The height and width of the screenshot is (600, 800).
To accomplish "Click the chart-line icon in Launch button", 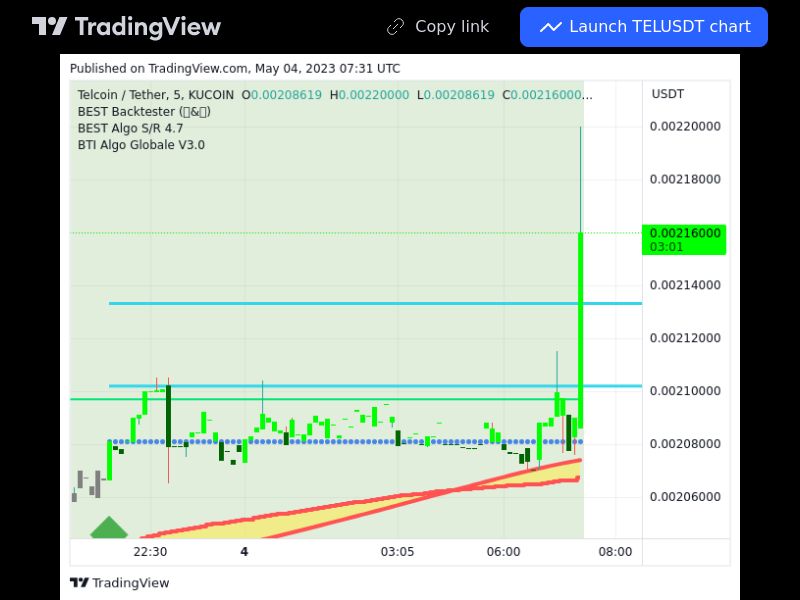I will pos(551,27).
